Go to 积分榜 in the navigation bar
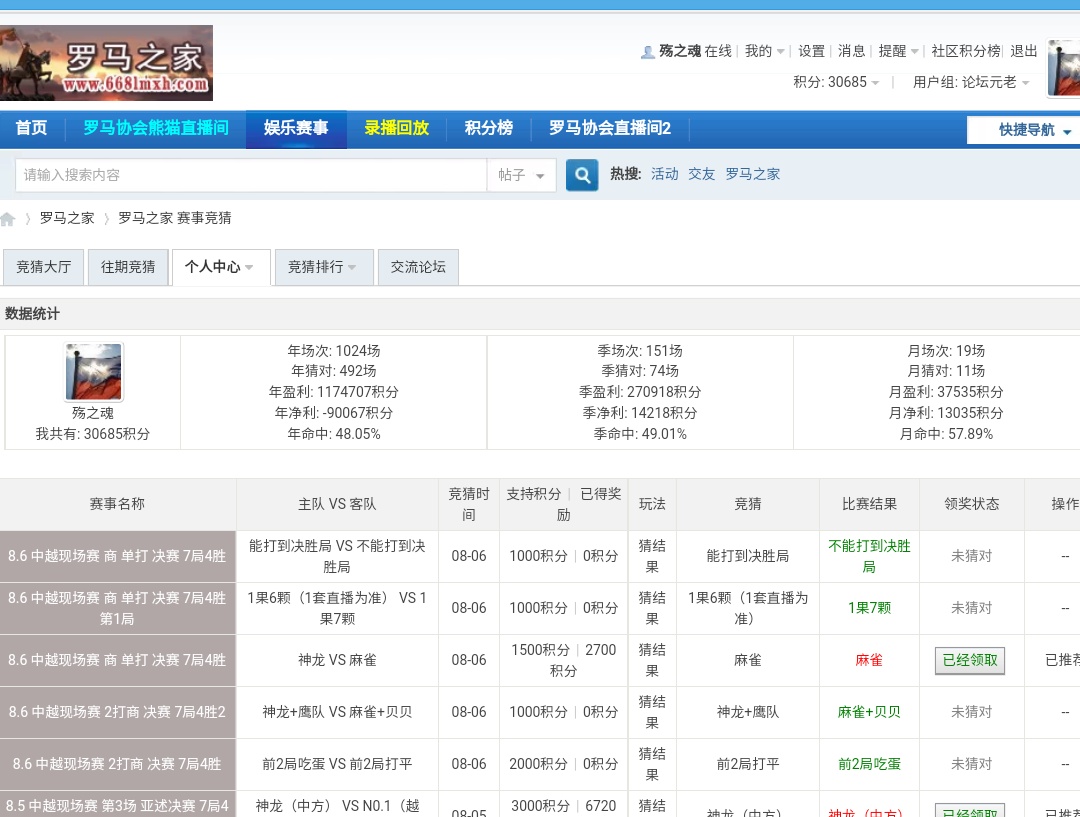 [488, 128]
